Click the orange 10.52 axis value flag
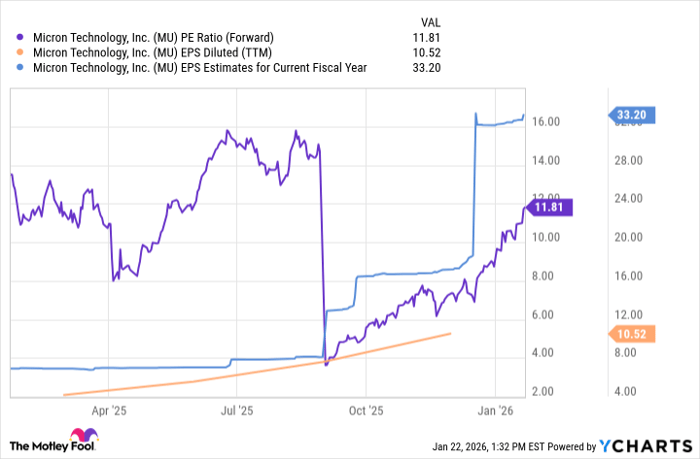This screenshot has width=700, height=459. click(632, 334)
